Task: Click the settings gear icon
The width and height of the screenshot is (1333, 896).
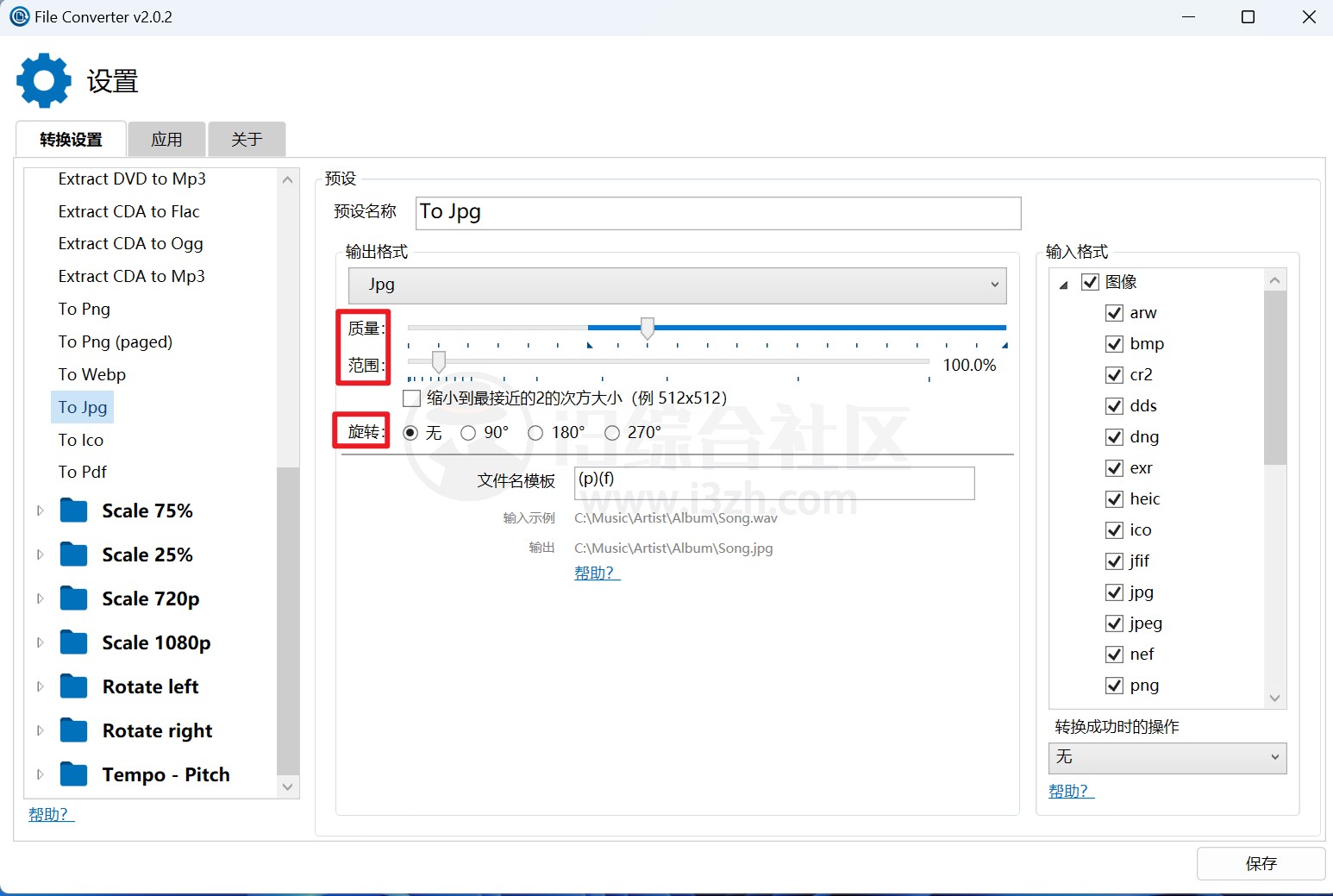Action: [43, 79]
